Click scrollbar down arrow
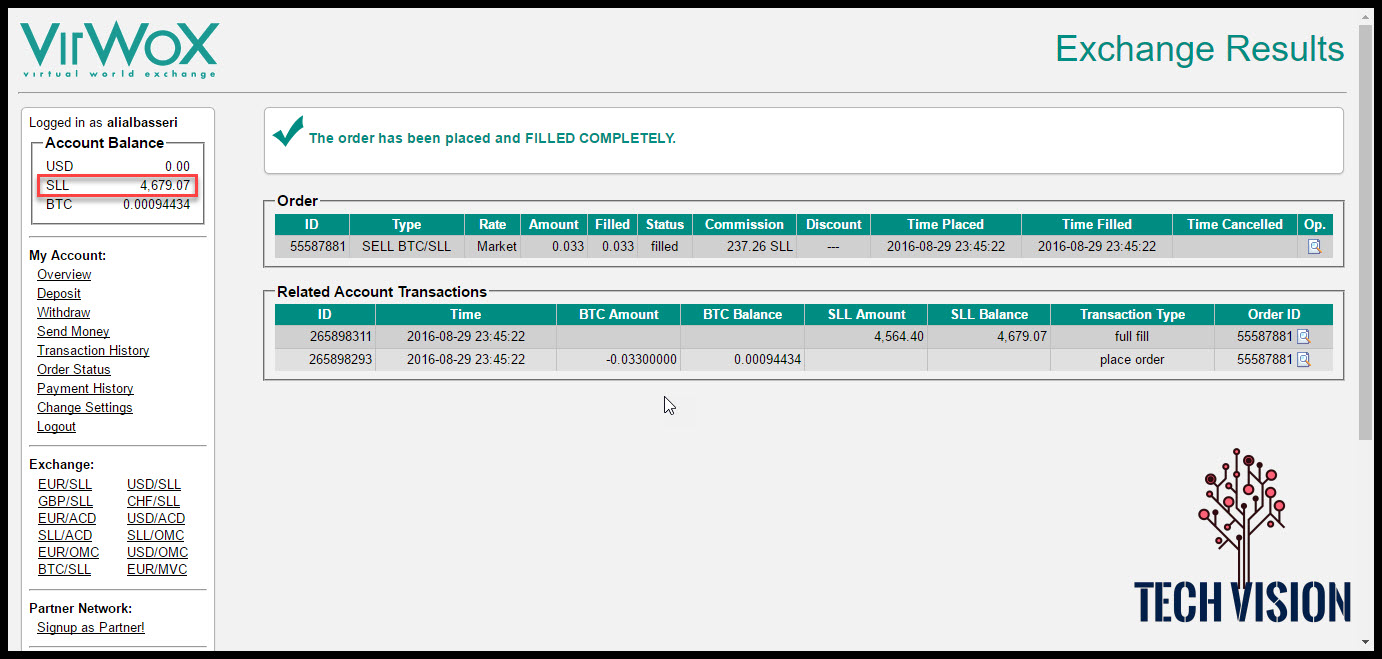The image size is (1382, 659). [1366, 641]
